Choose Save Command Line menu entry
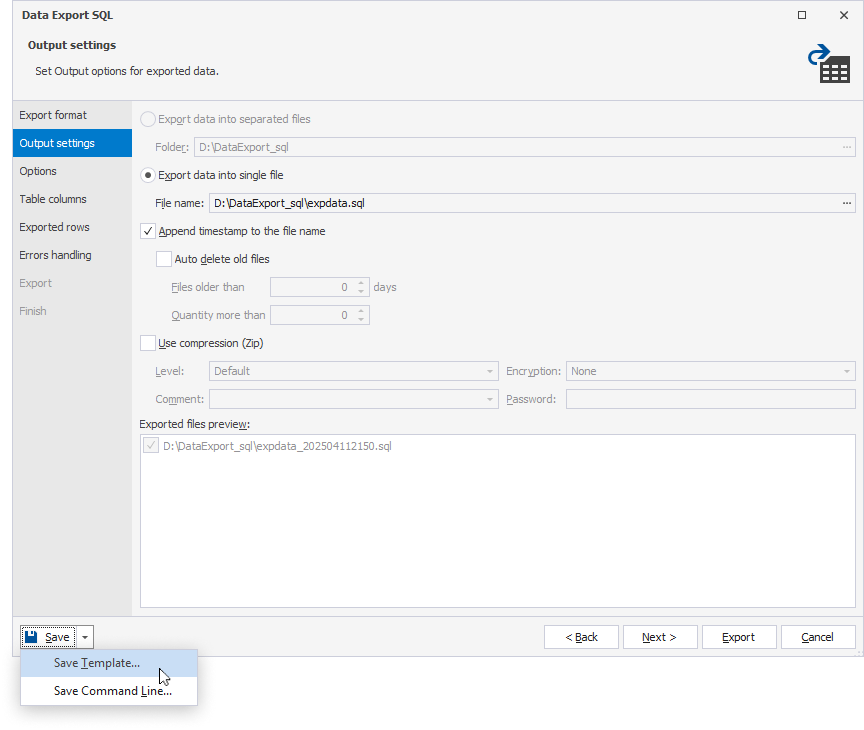Viewport: 864px width, 730px height. (x=112, y=691)
